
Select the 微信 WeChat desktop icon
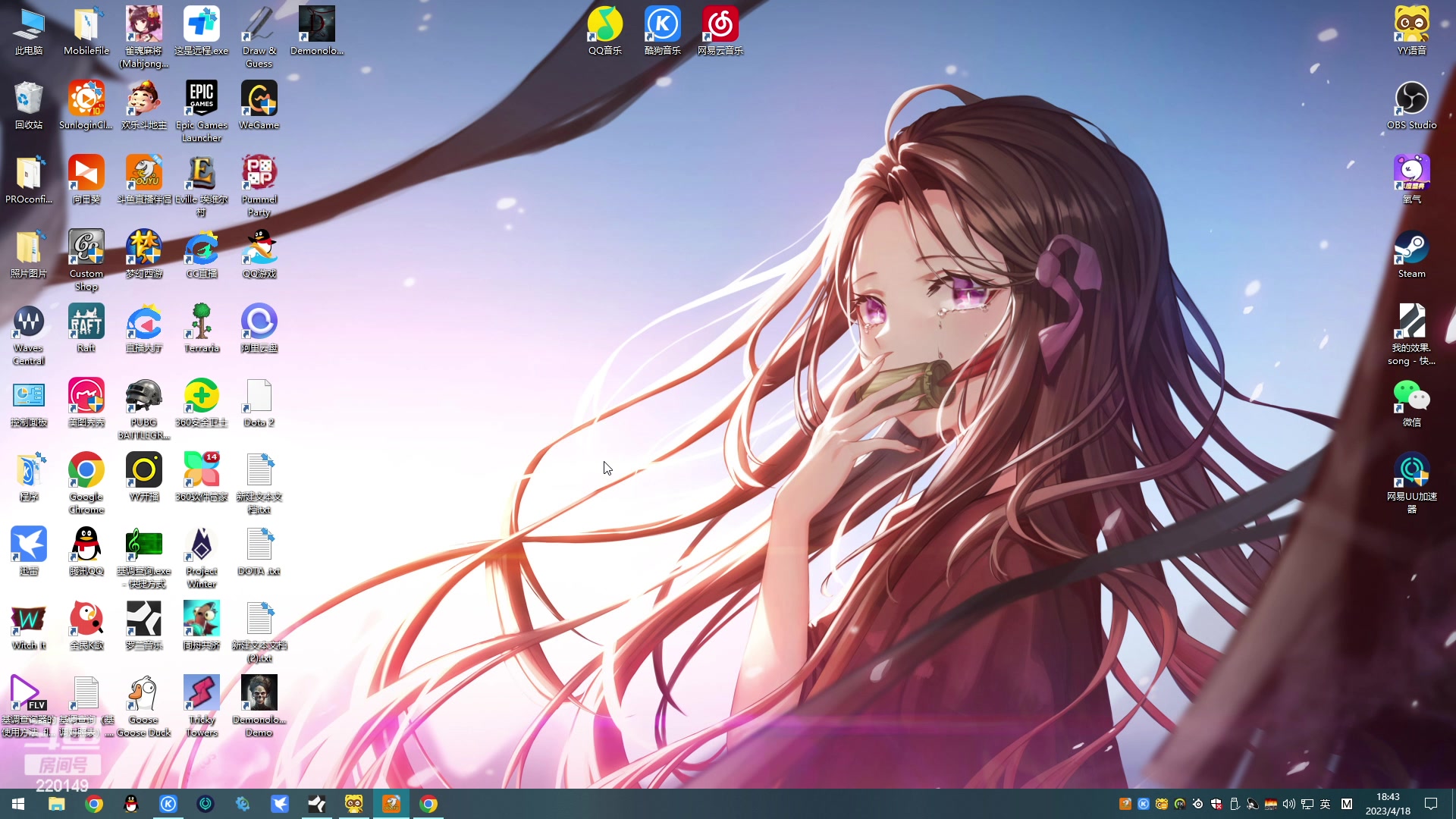[1411, 403]
